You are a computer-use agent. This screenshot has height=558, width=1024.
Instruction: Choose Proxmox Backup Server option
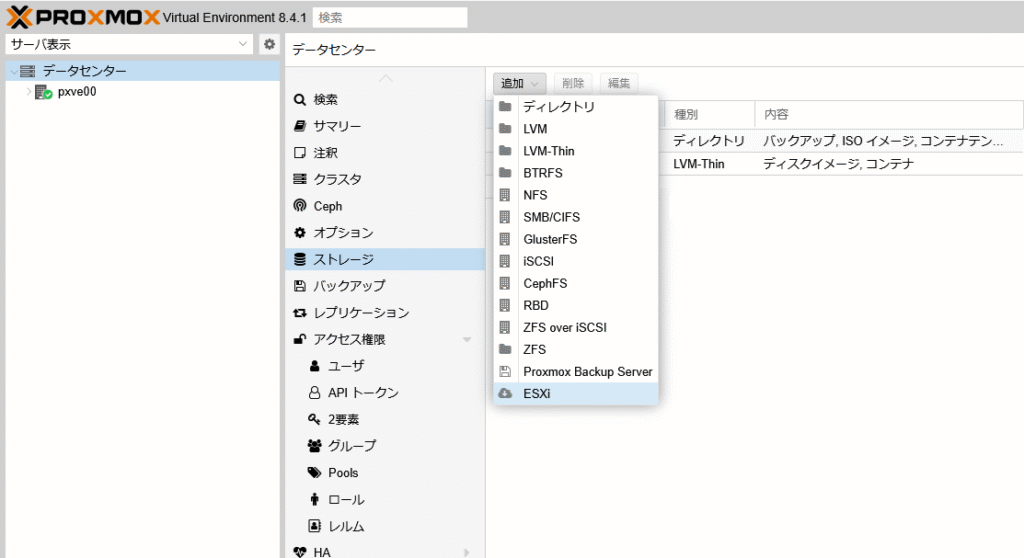[576, 372]
